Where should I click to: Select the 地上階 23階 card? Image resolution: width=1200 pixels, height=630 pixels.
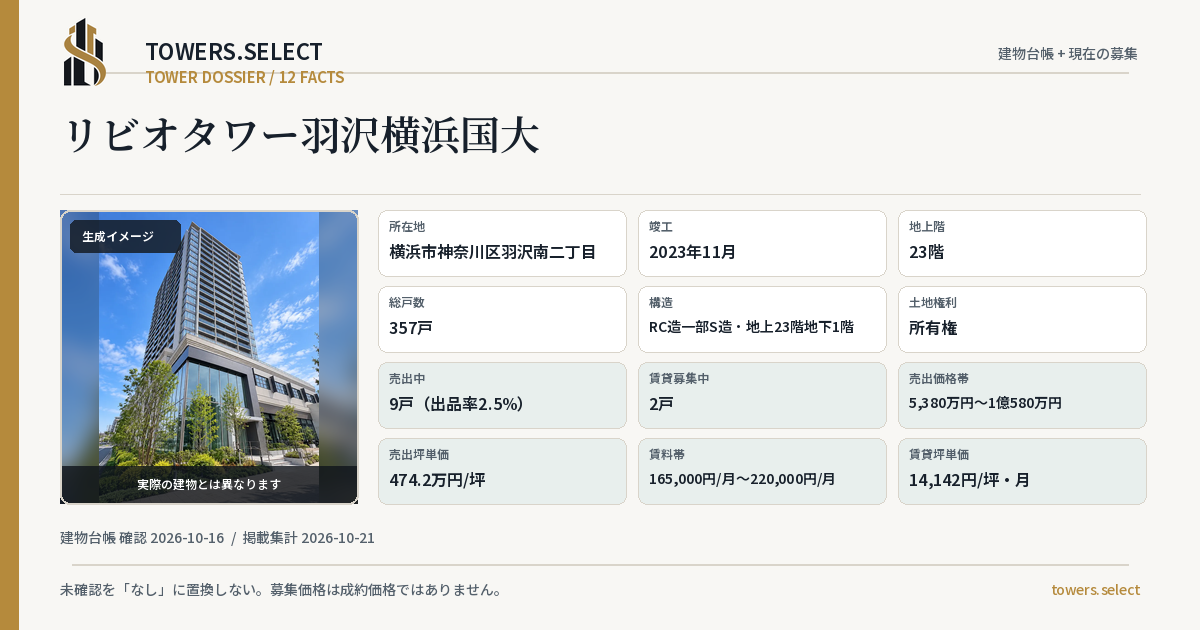[1022, 243]
